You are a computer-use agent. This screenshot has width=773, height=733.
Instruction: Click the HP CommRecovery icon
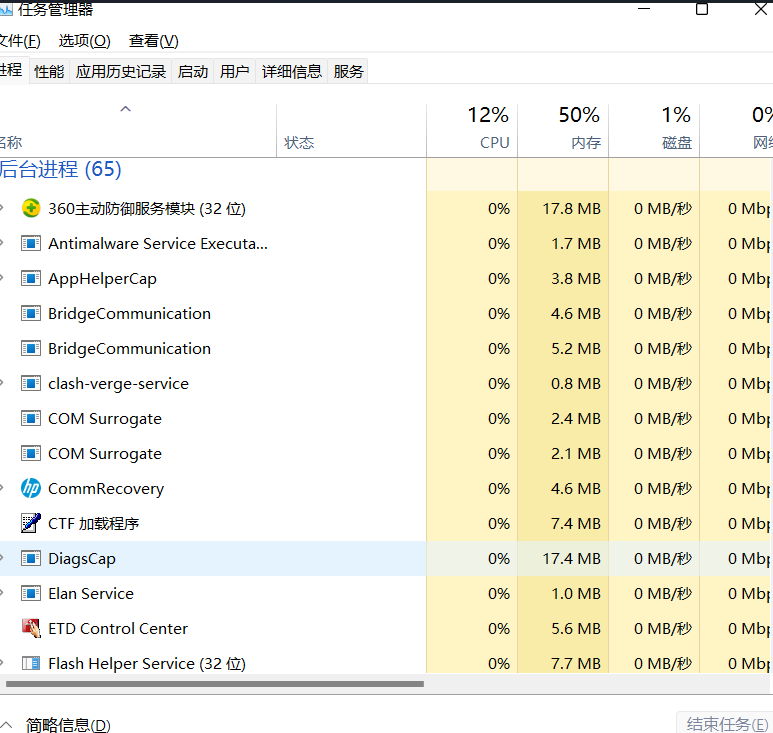point(31,488)
